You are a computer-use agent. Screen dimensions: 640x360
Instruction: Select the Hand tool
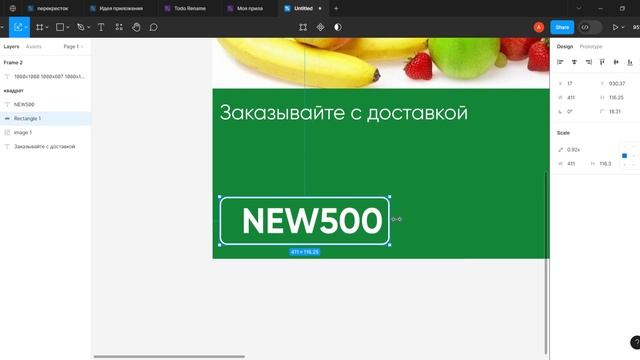pos(136,27)
